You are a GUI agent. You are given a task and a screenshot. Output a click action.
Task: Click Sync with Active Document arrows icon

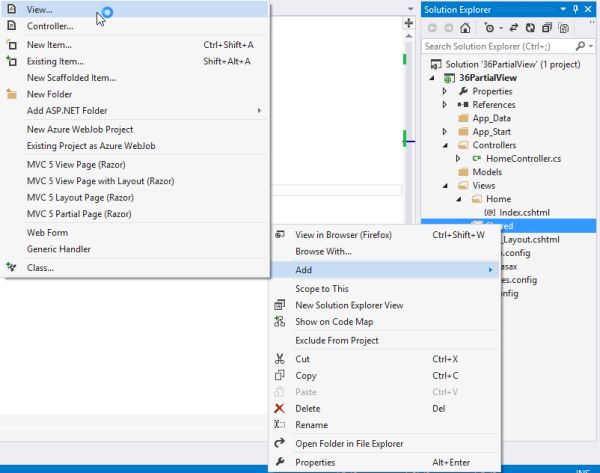[x=514, y=28]
